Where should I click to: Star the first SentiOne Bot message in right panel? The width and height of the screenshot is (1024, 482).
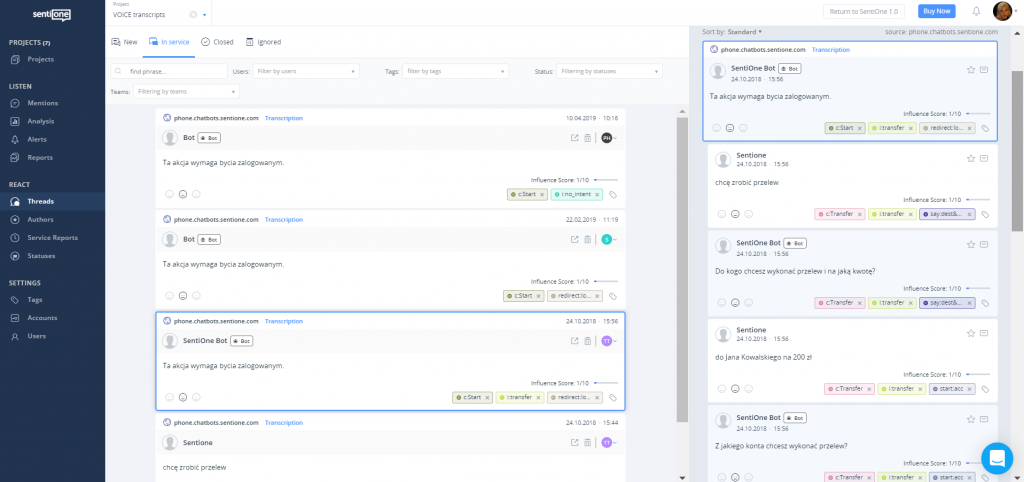pyautogui.click(x=970, y=70)
